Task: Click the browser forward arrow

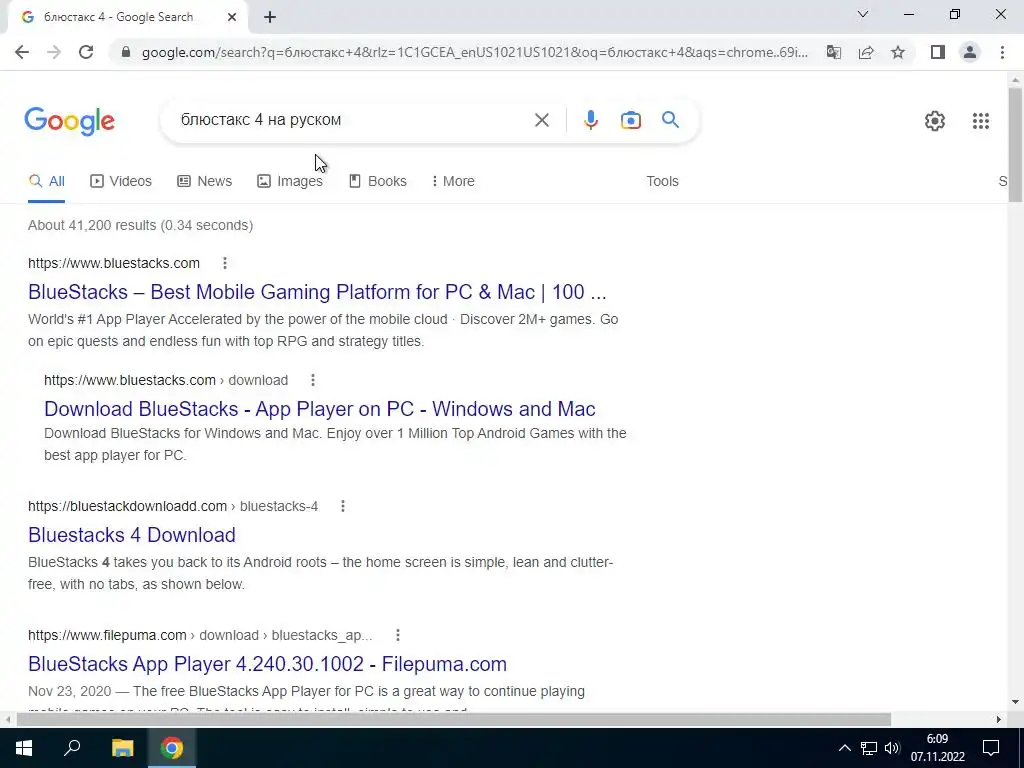Action: [54, 52]
